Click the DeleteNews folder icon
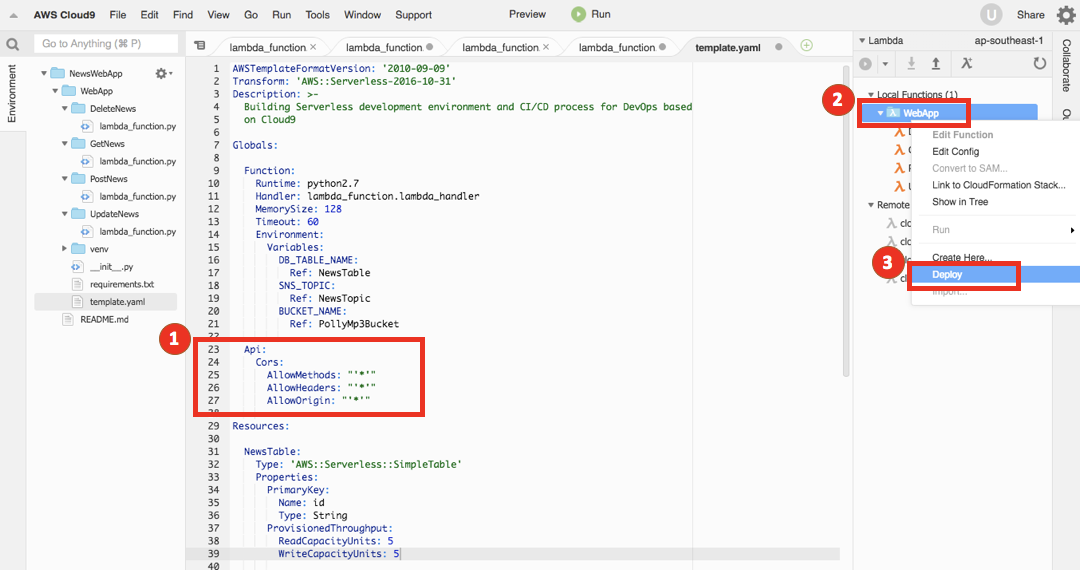The width and height of the screenshot is (1080, 570). 79,108
